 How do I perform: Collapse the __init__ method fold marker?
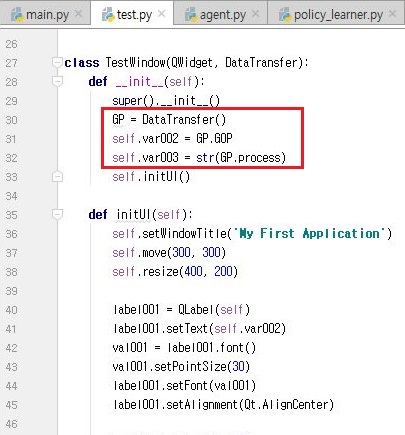[57, 81]
